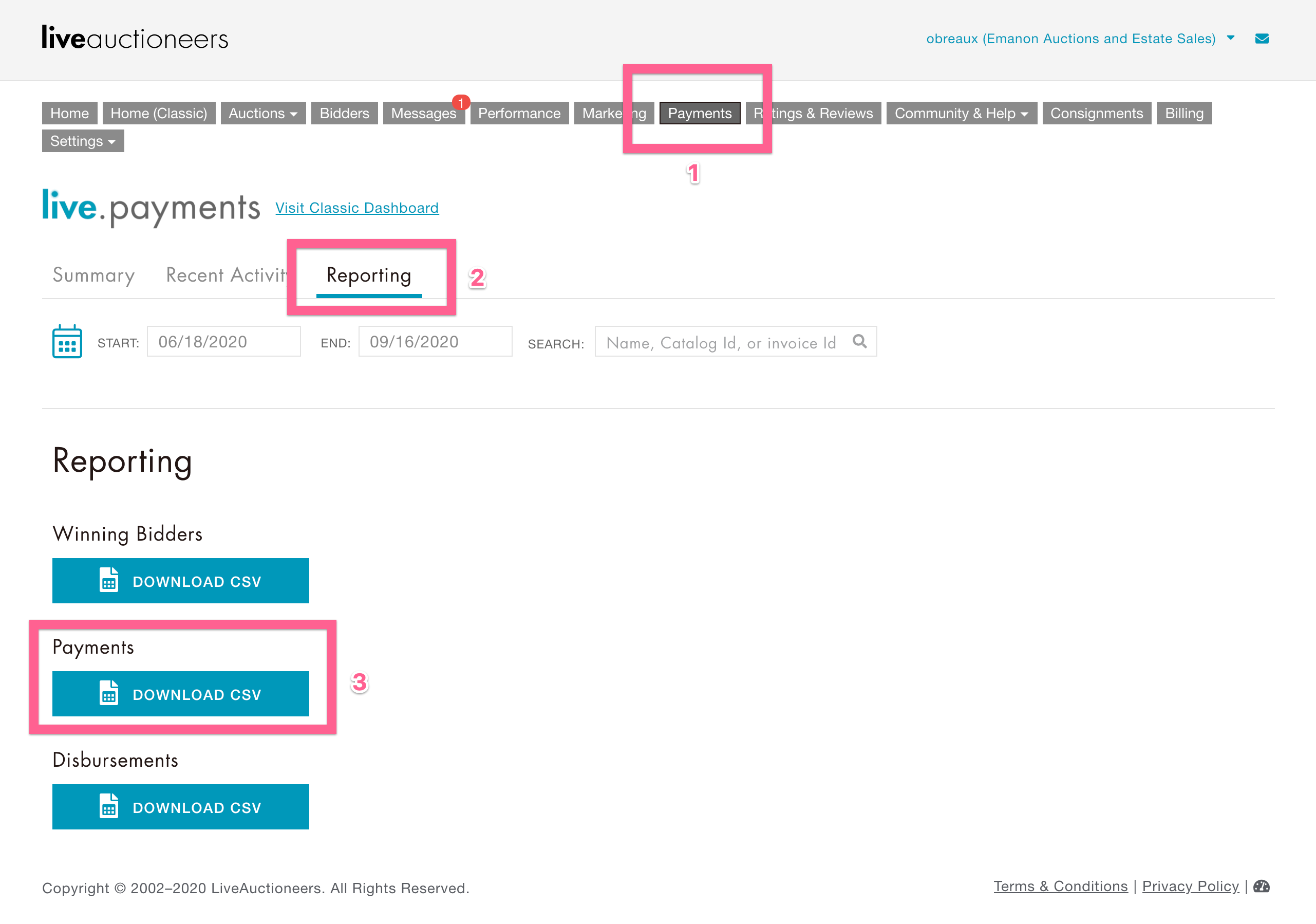Select the Reporting tab
Screen dimensions: 1316x924
tap(369, 276)
